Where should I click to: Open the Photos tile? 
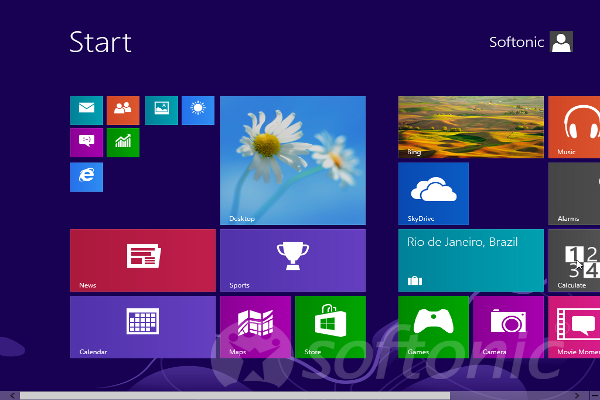161,110
